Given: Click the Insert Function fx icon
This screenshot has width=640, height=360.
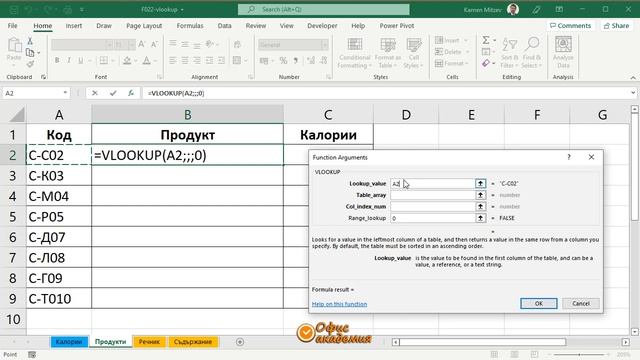Looking at the screenshot, I should (131, 93).
